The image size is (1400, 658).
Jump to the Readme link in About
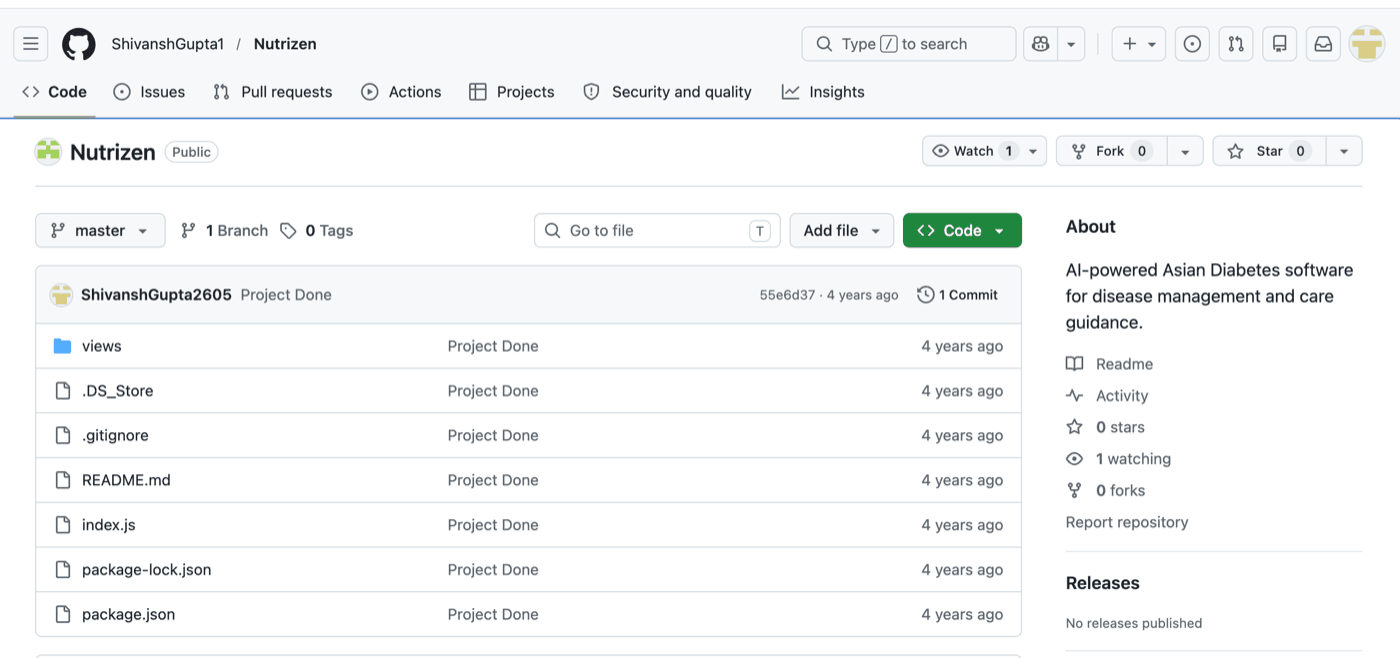click(x=1110, y=364)
